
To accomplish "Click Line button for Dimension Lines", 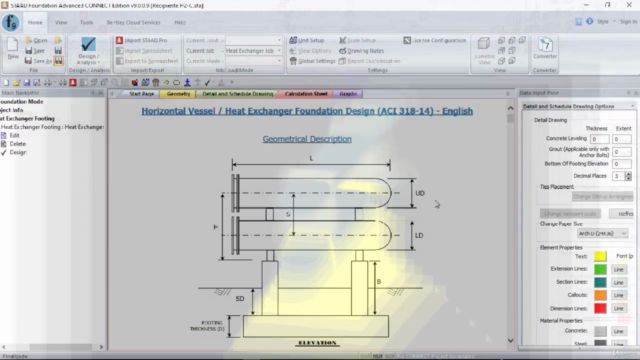I will coord(619,309).
